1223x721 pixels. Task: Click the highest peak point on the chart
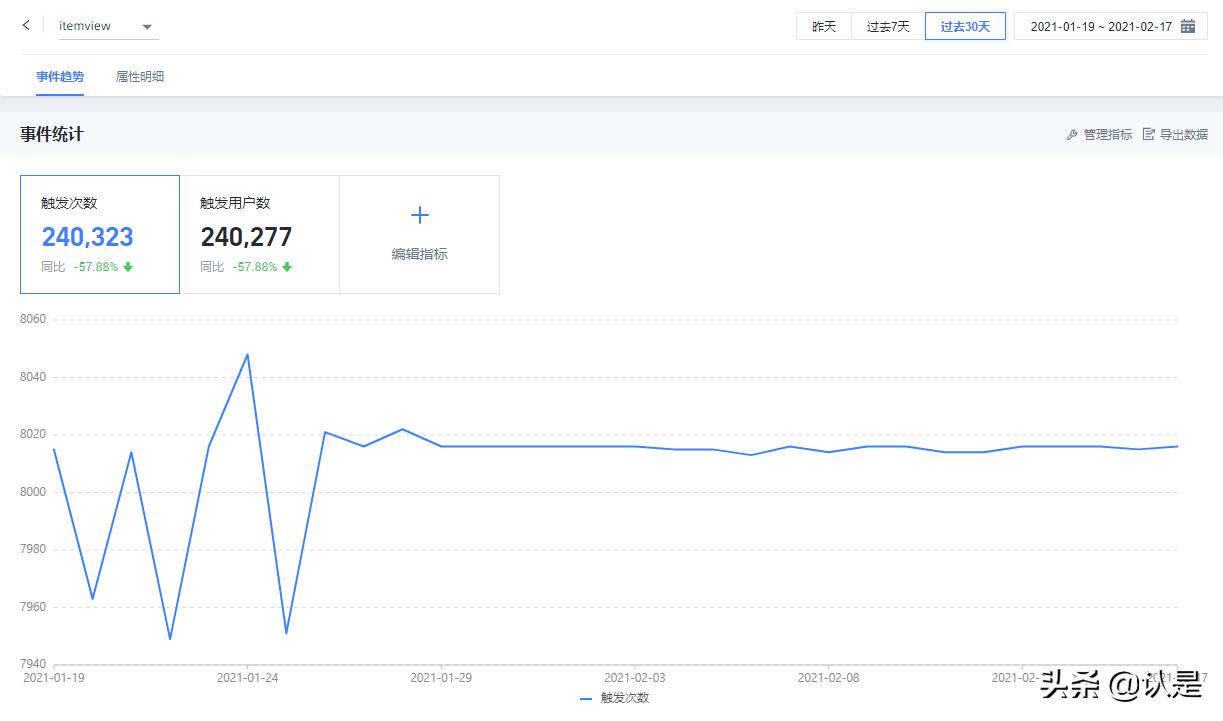point(247,353)
